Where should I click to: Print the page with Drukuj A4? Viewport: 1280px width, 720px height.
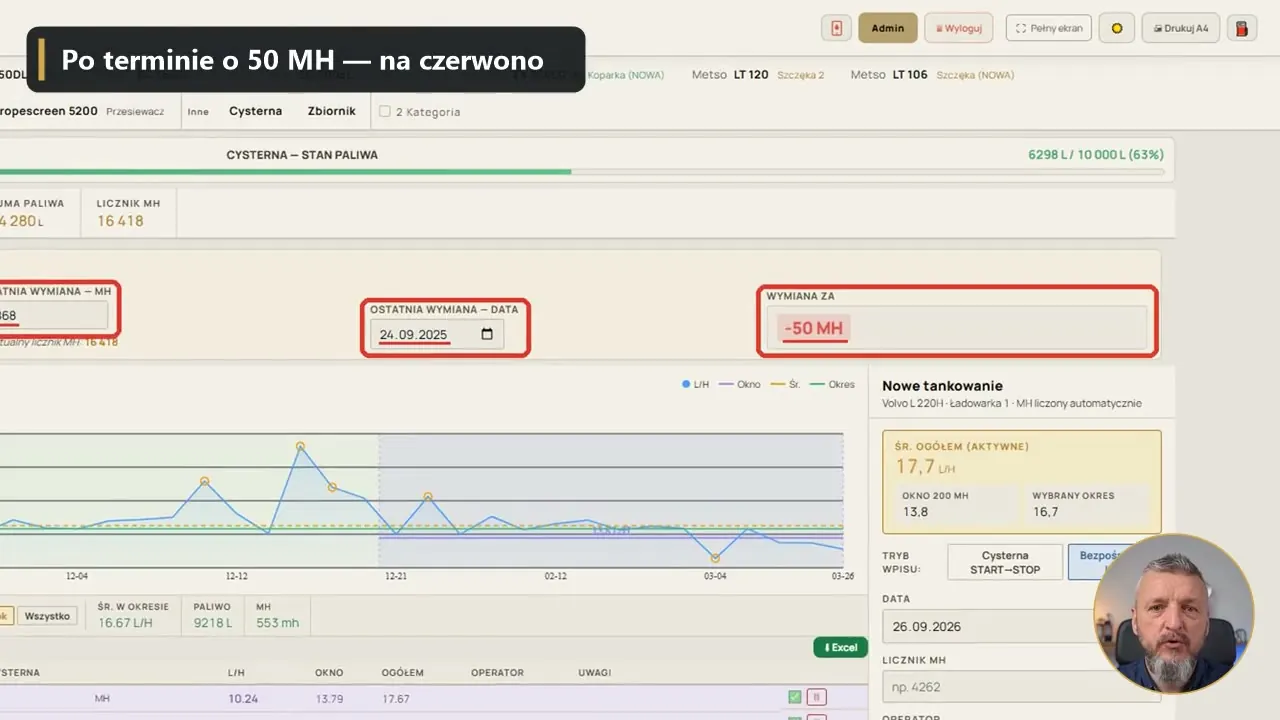click(x=1180, y=28)
